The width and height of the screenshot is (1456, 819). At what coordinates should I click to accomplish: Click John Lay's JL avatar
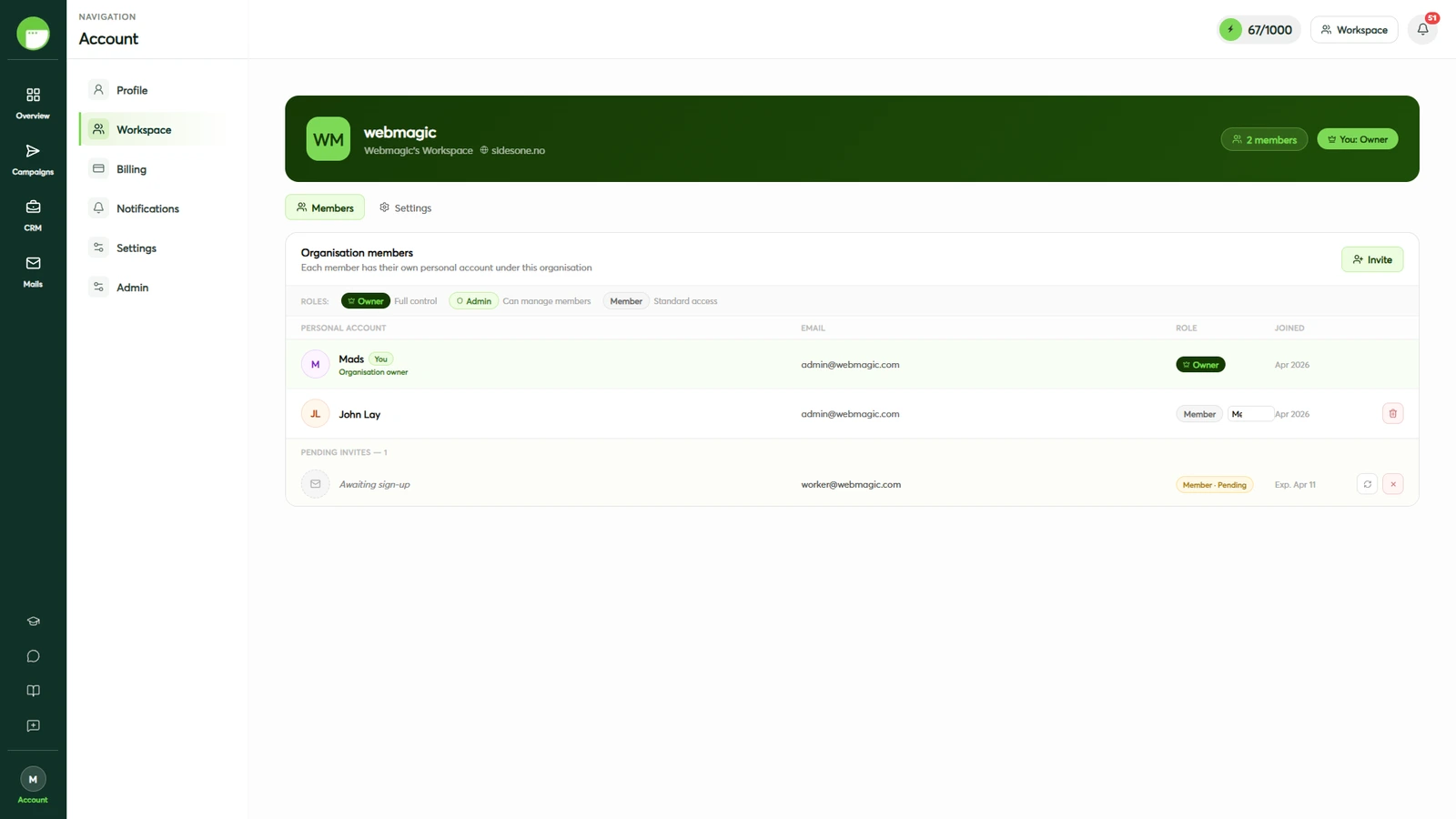[x=316, y=414]
